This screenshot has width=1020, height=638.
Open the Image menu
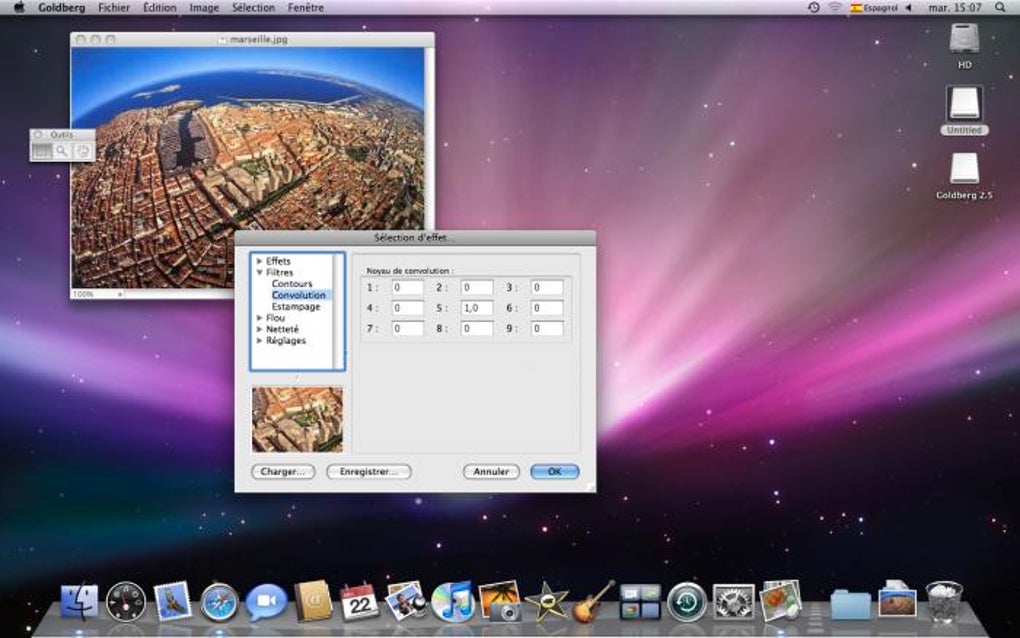[x=204, y=8]
